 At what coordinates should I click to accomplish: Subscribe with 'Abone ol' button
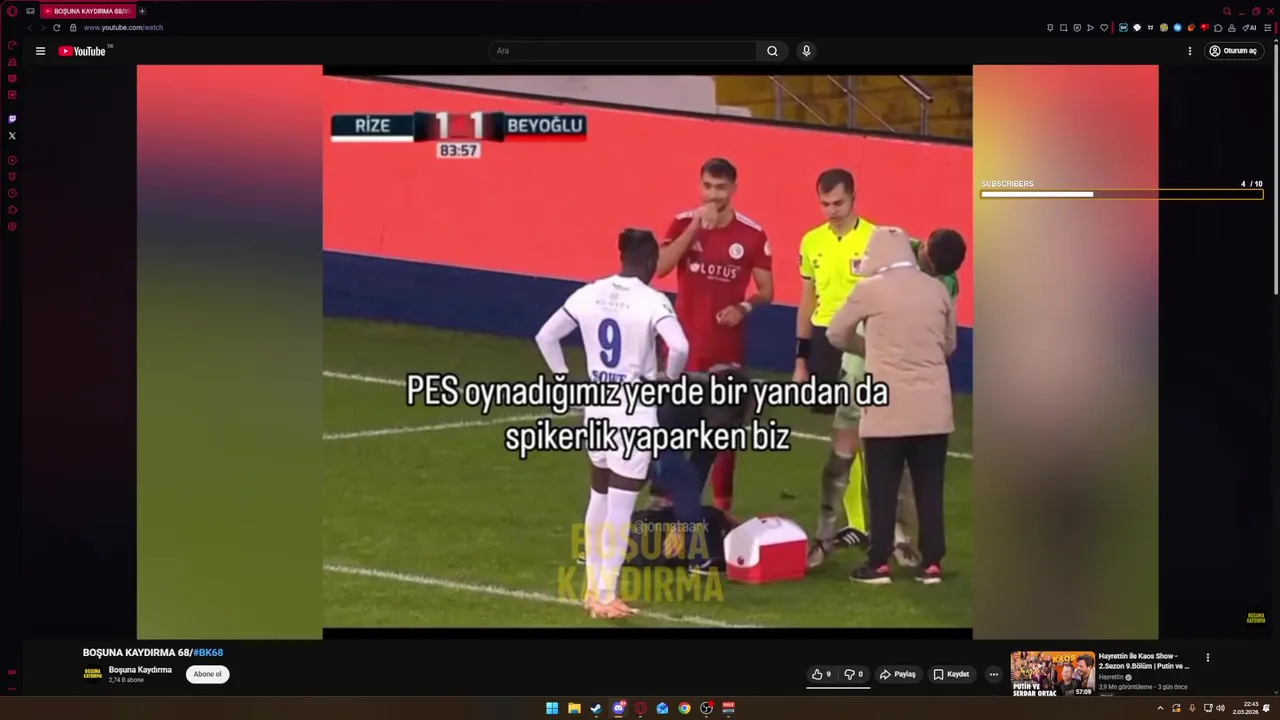tap(207, 674)
